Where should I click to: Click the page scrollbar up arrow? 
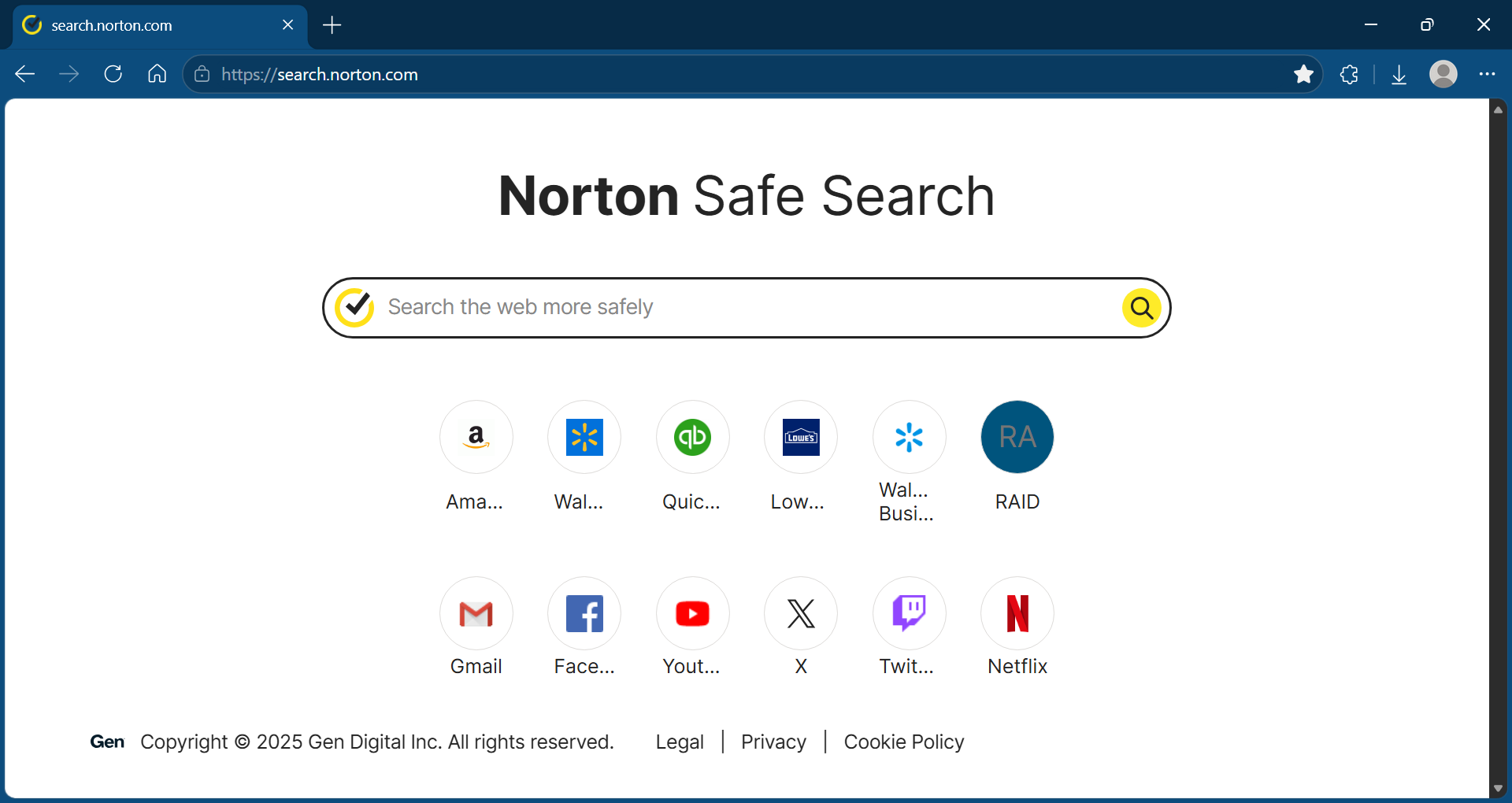click(x=1498, y=110)
